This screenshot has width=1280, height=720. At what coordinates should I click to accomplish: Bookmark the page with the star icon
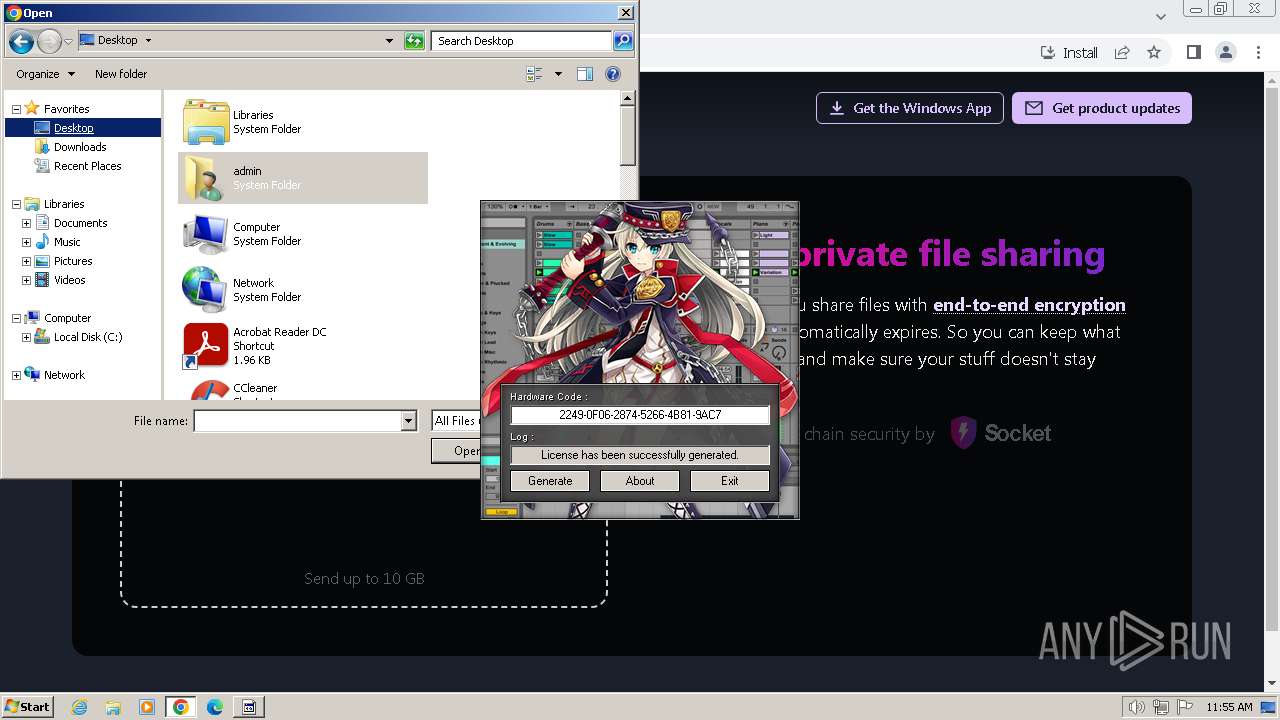(1154, 53)
